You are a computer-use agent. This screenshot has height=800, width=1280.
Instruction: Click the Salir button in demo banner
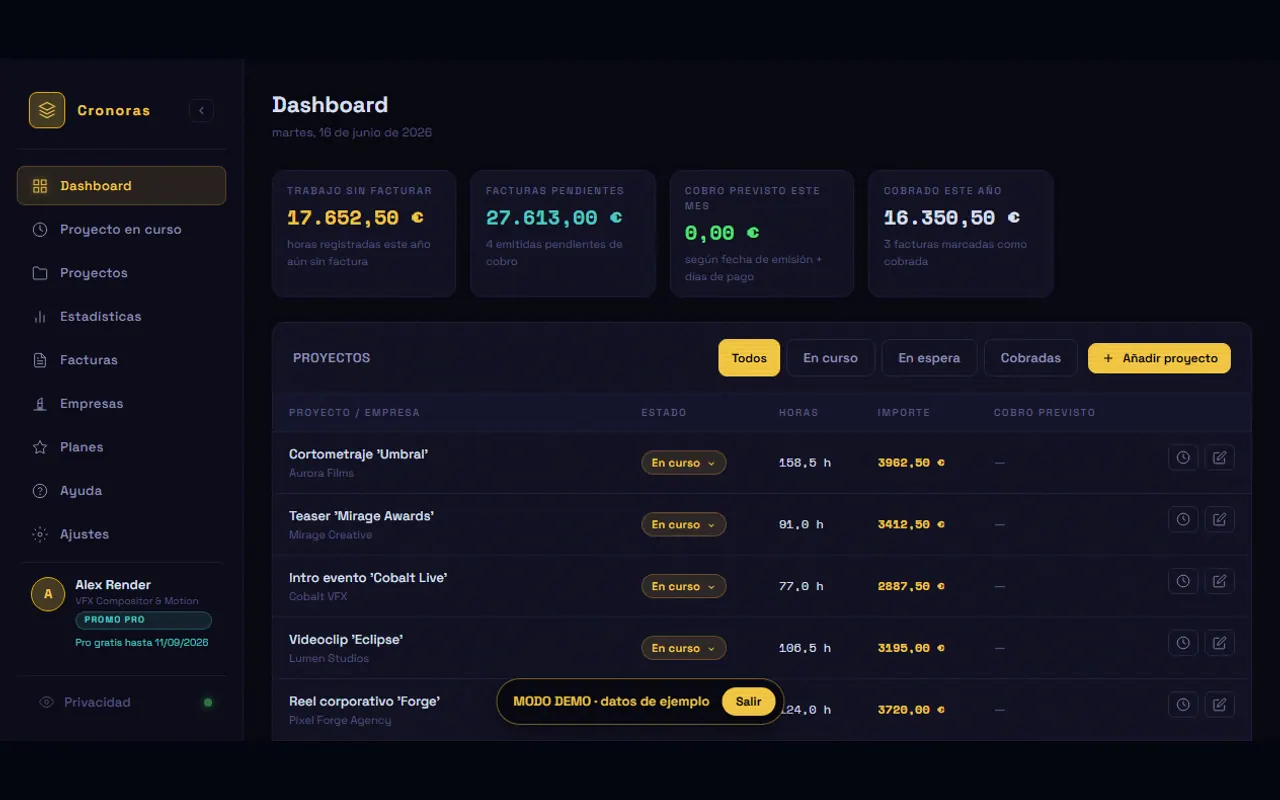pos(749,701)
